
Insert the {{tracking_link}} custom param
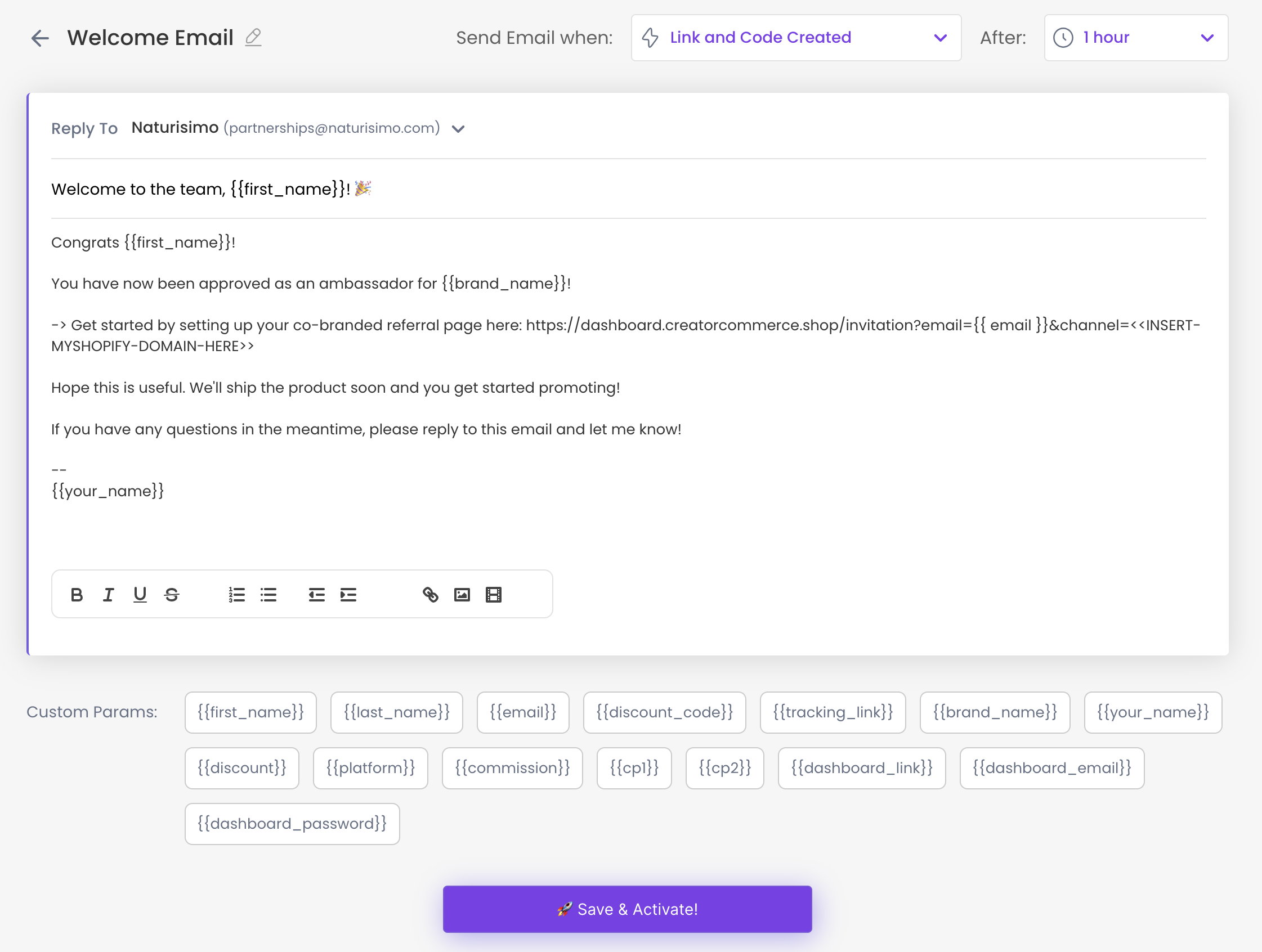pos(833,712)
